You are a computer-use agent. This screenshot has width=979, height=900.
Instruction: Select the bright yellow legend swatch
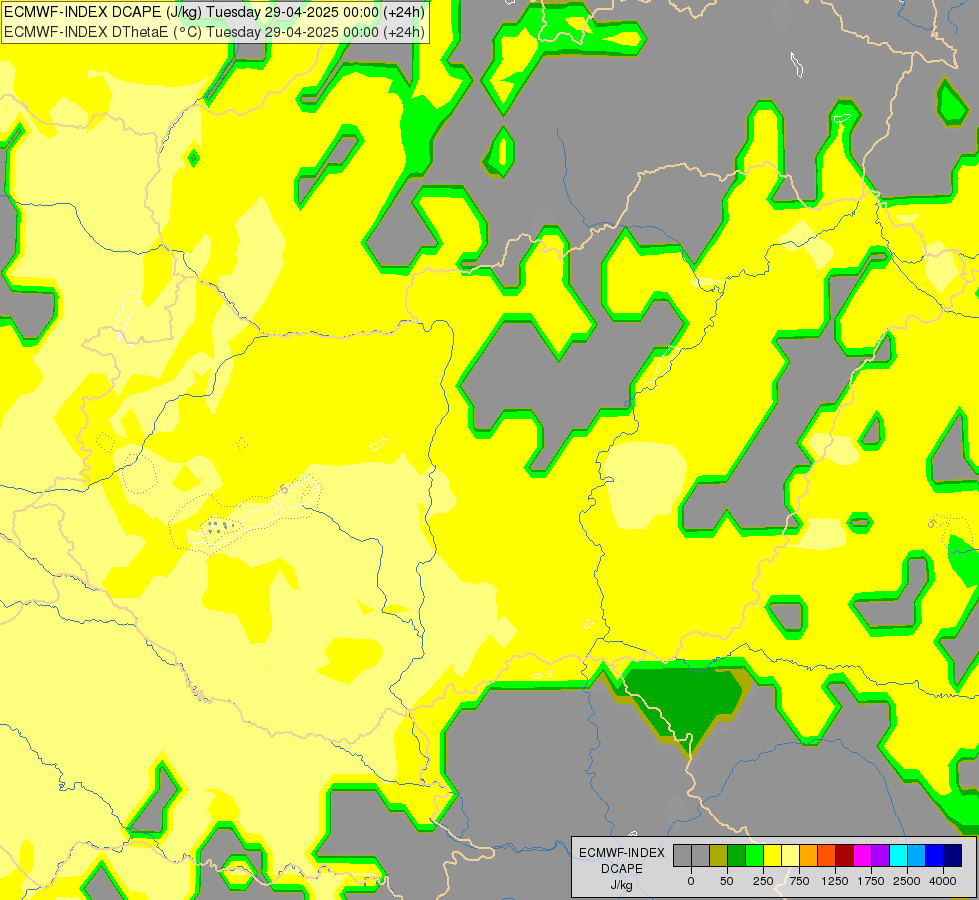click(773, 855)
